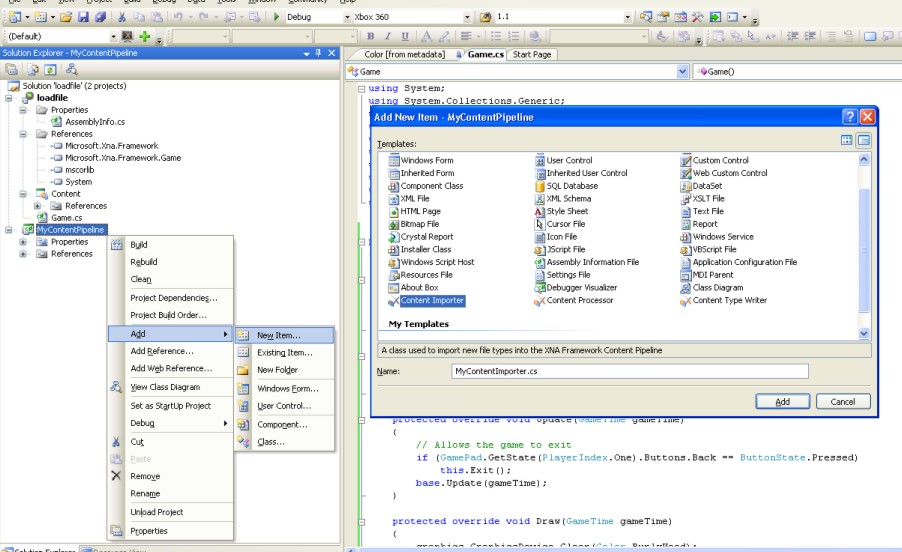Open the Debug configuration dropdown
Viewport: 902px width, 552px height.
(347, 17)
